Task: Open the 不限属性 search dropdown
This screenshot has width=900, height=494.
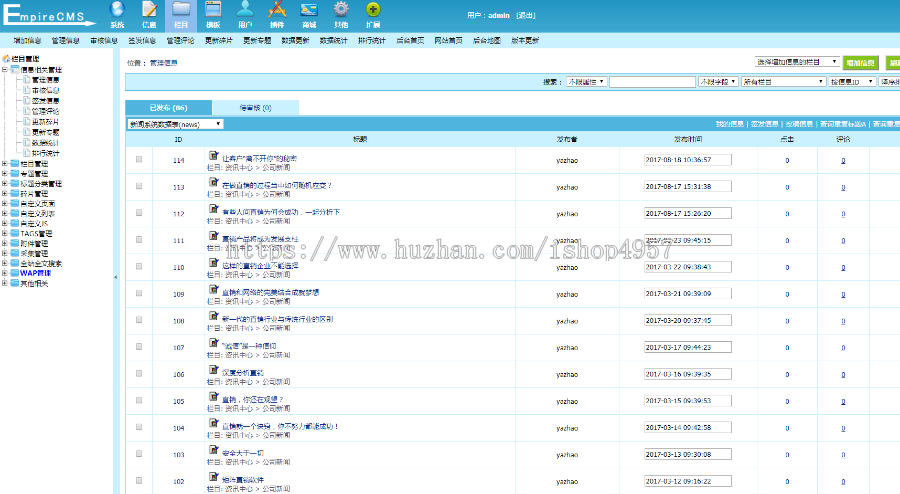Action: (x=586, y=82)
